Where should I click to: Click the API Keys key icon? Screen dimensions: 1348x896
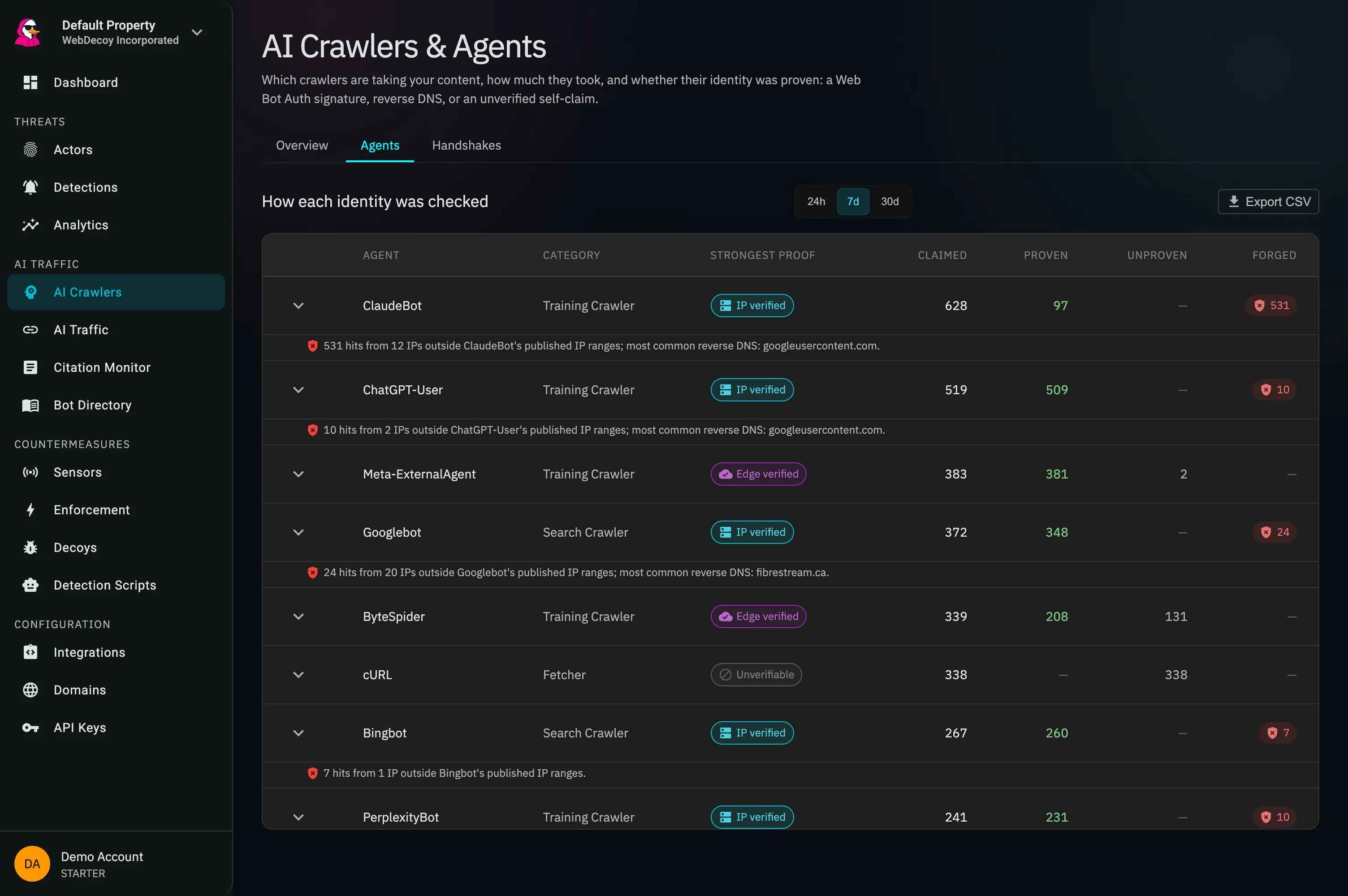click(30, 728)
